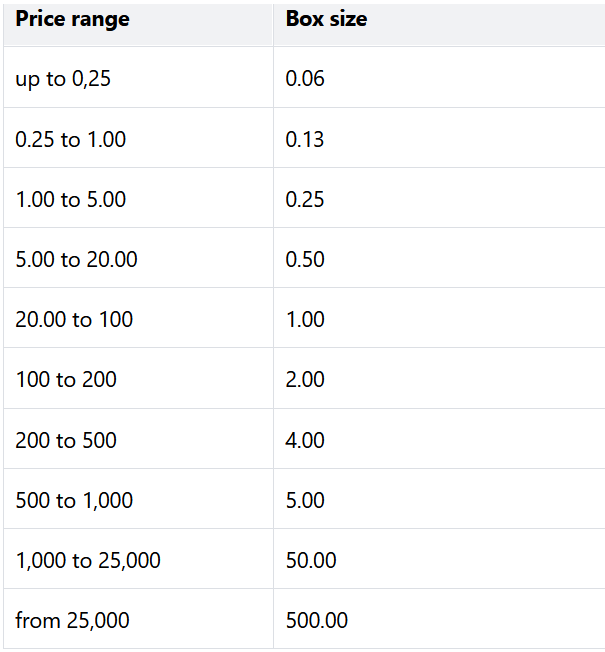Click the 0.50 box size cell
The height and width of the screenshot is (652, 605).
click(305, 259)
